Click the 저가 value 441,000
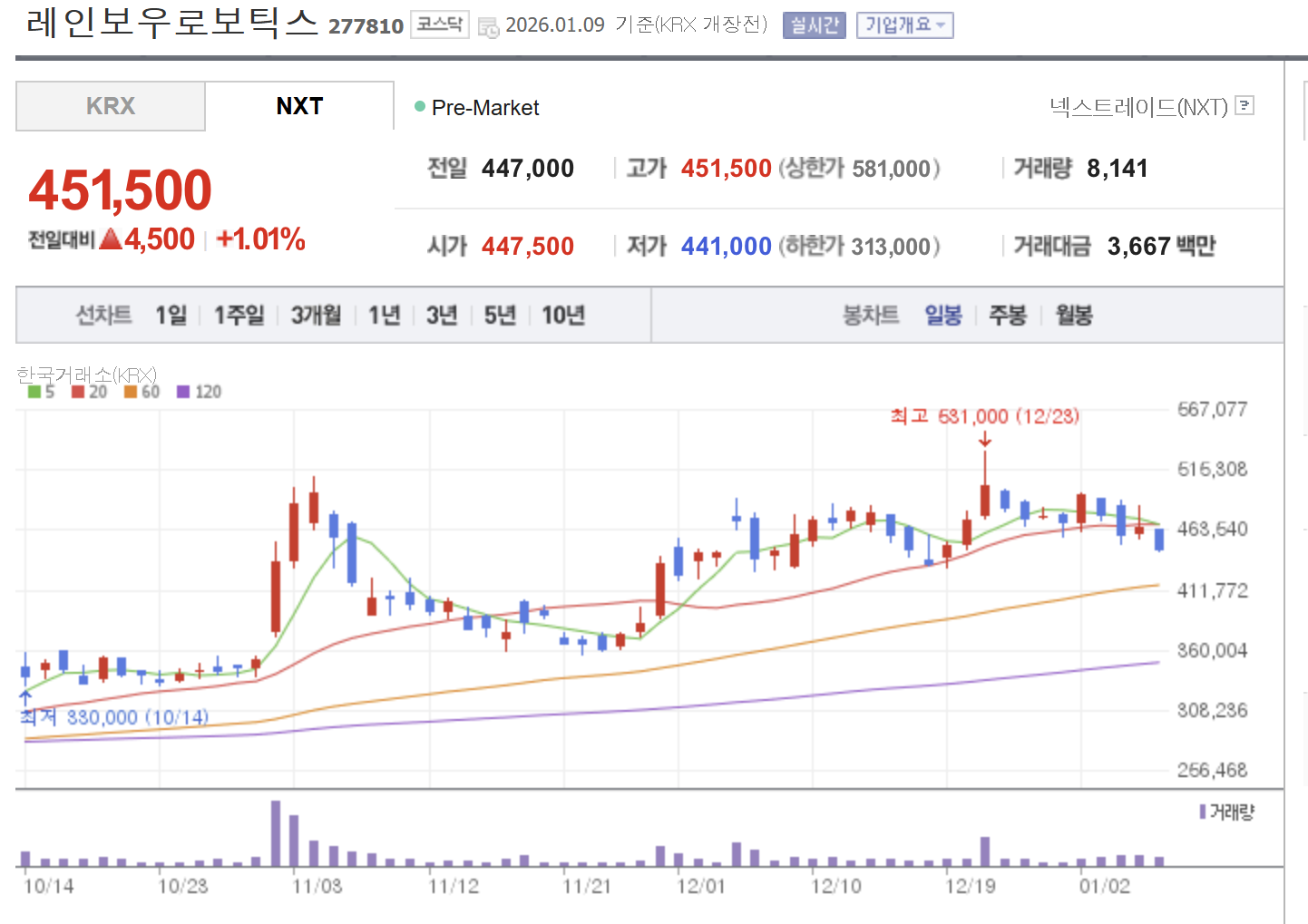This screenshot has height=924, width=1308. tap(727, 247)
